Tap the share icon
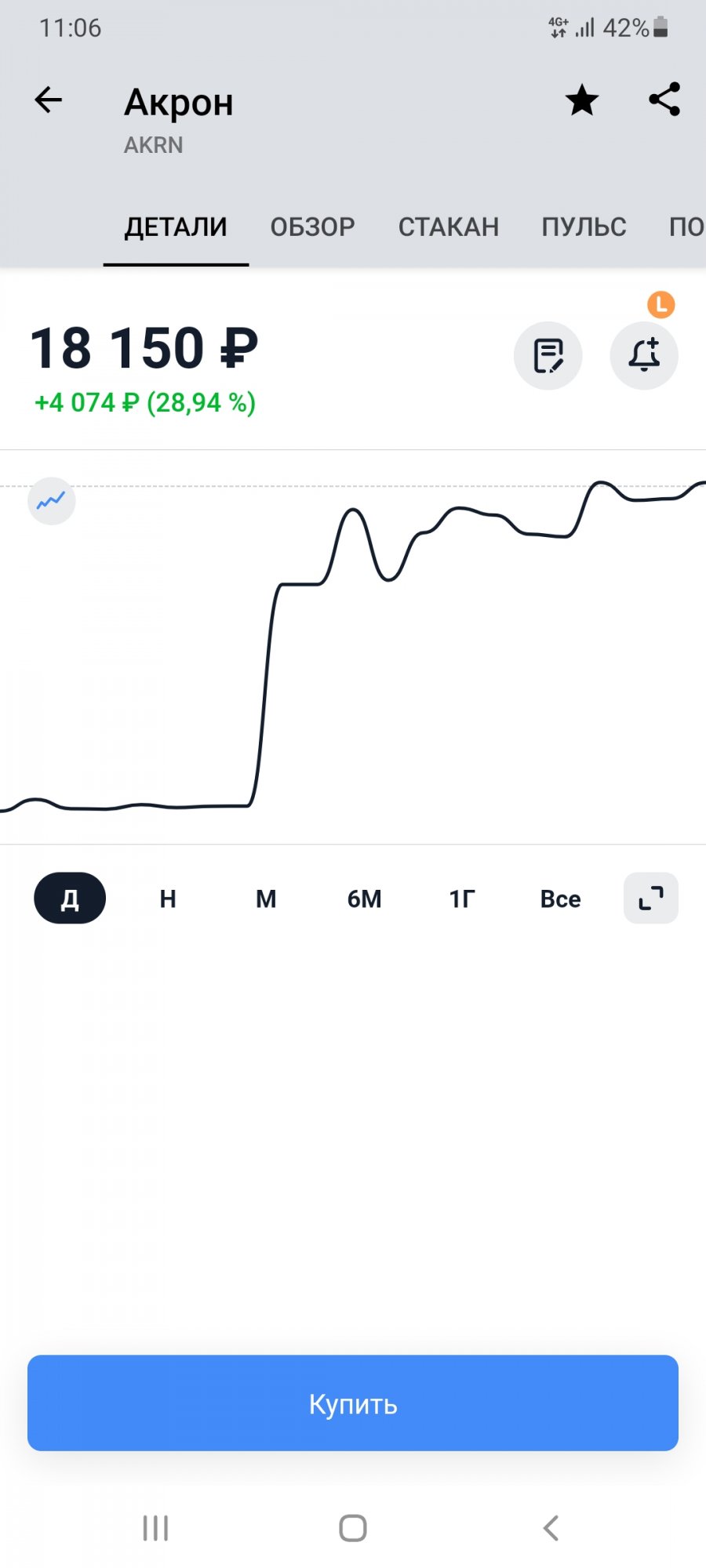The width and height of the screenshot is (706, 1568). click(664, 100)
